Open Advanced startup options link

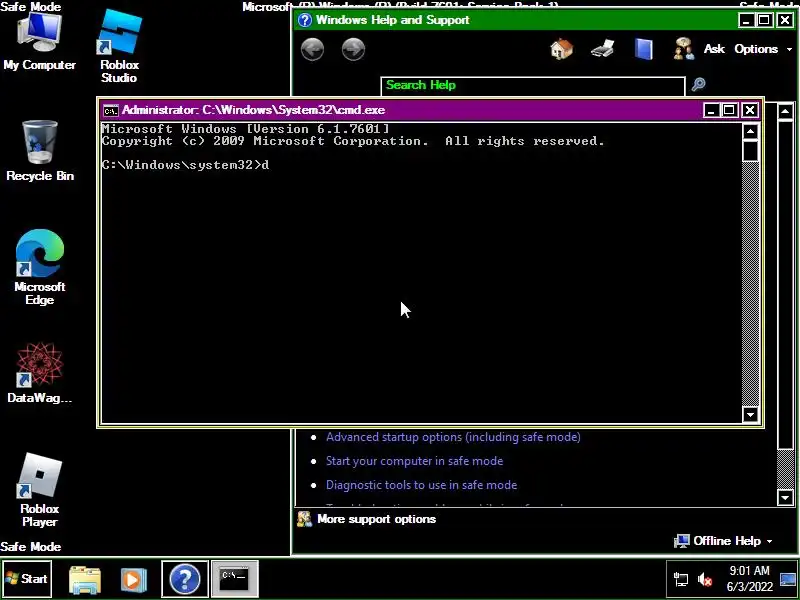453,437
